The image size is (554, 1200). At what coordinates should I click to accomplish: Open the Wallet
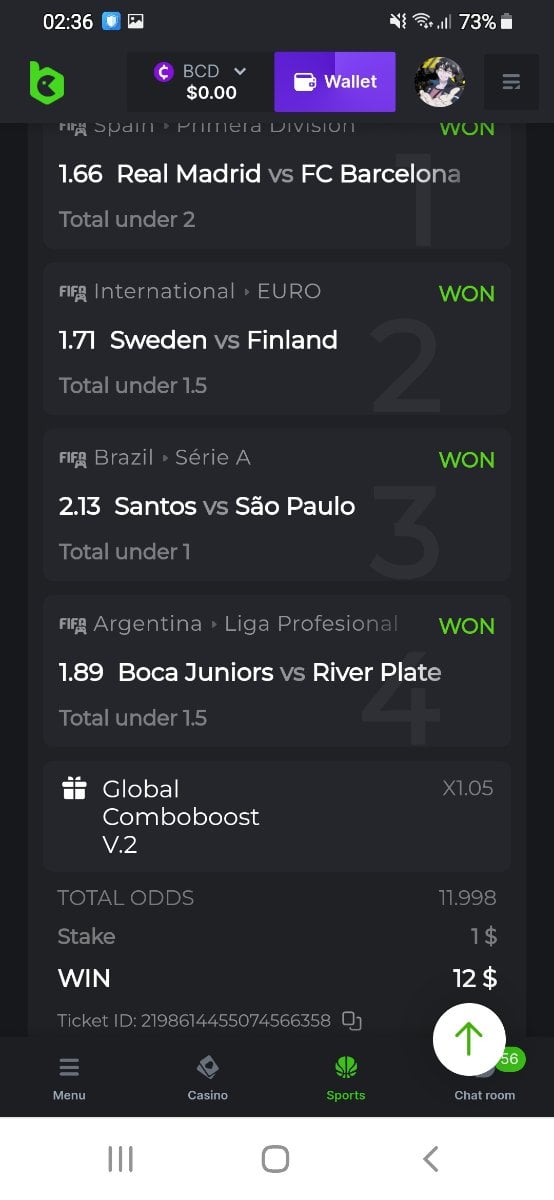[335, 82]
